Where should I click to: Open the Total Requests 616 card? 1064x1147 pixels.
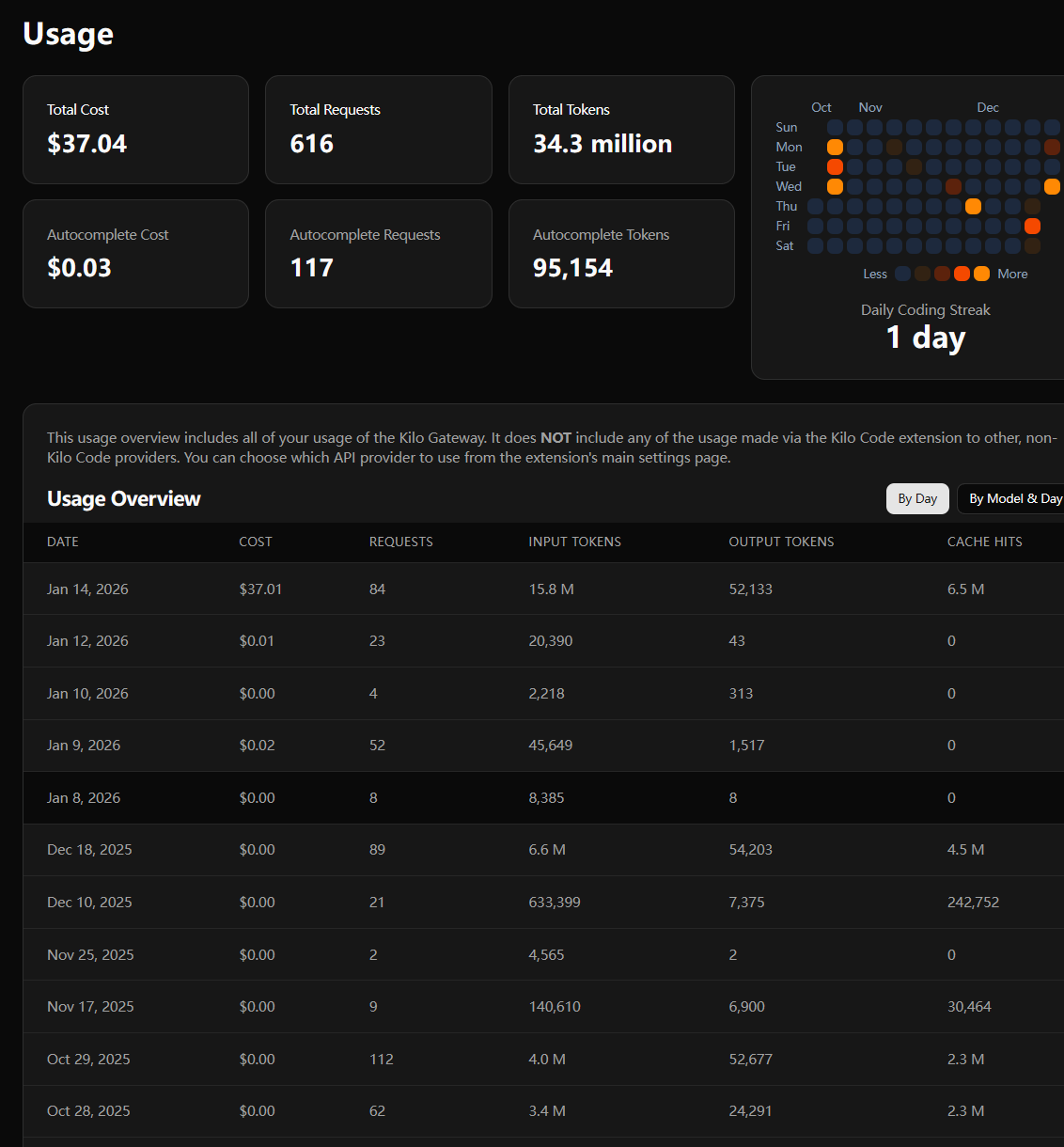click(x=379, y=130)
